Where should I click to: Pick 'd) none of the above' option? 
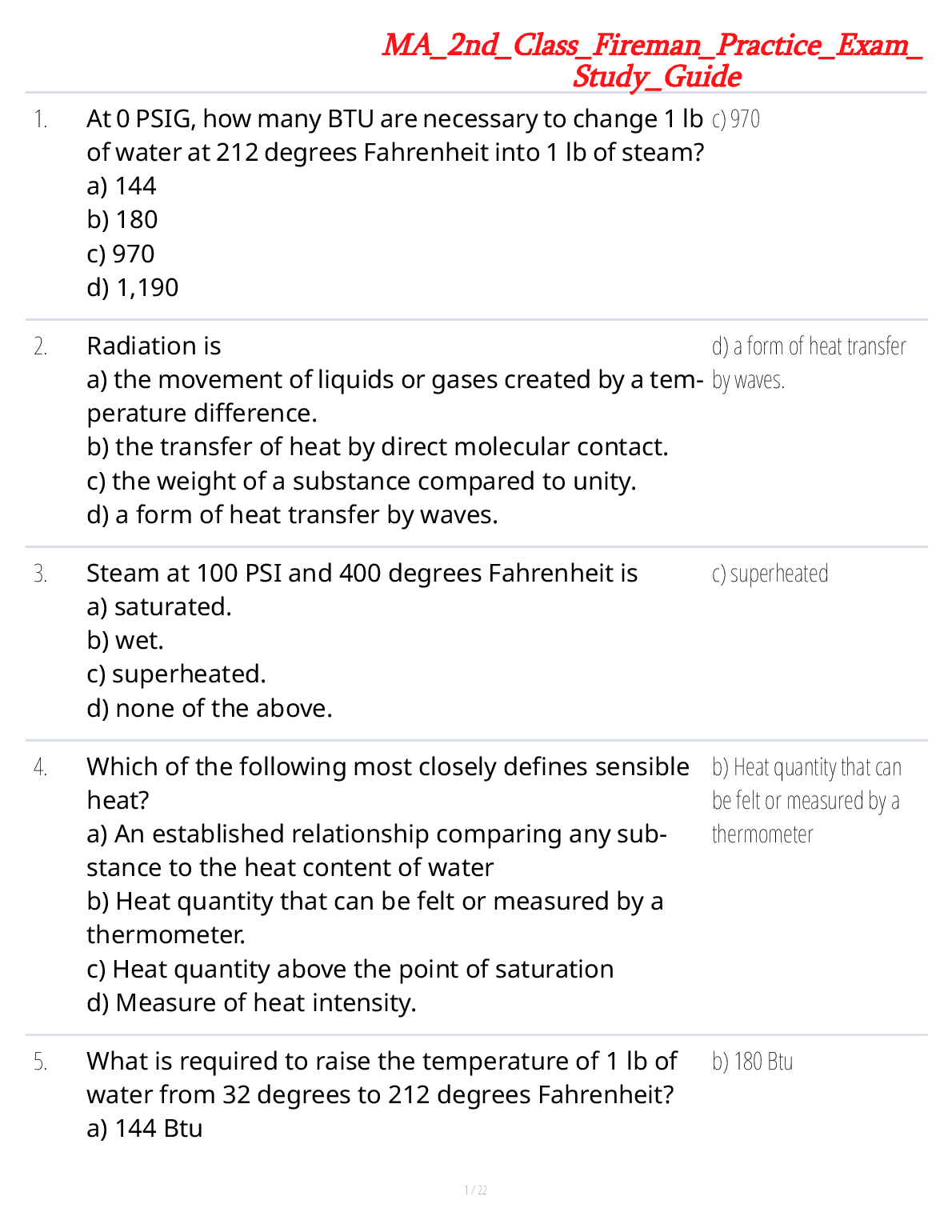tap(210, 709)
